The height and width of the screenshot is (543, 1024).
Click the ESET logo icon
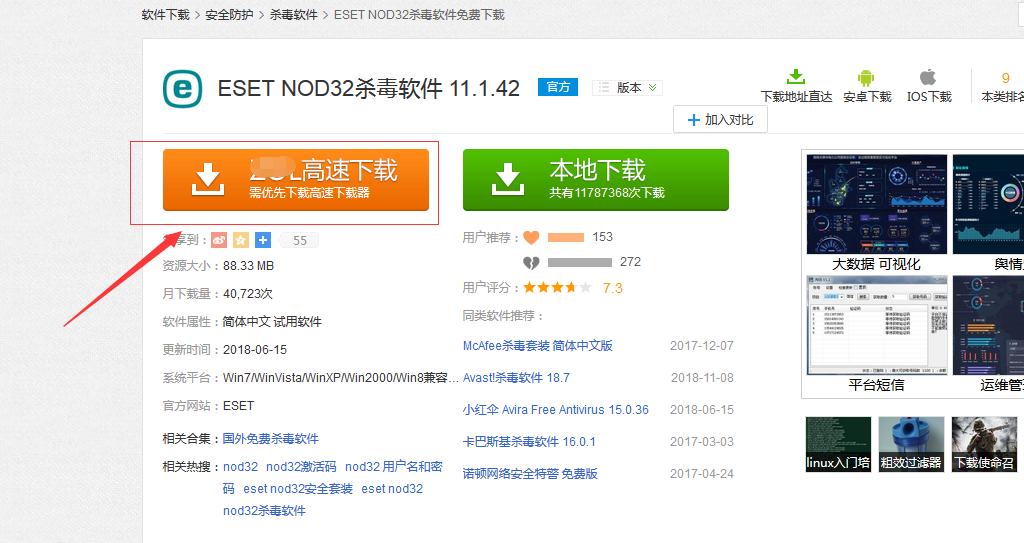tap(182, 89)
